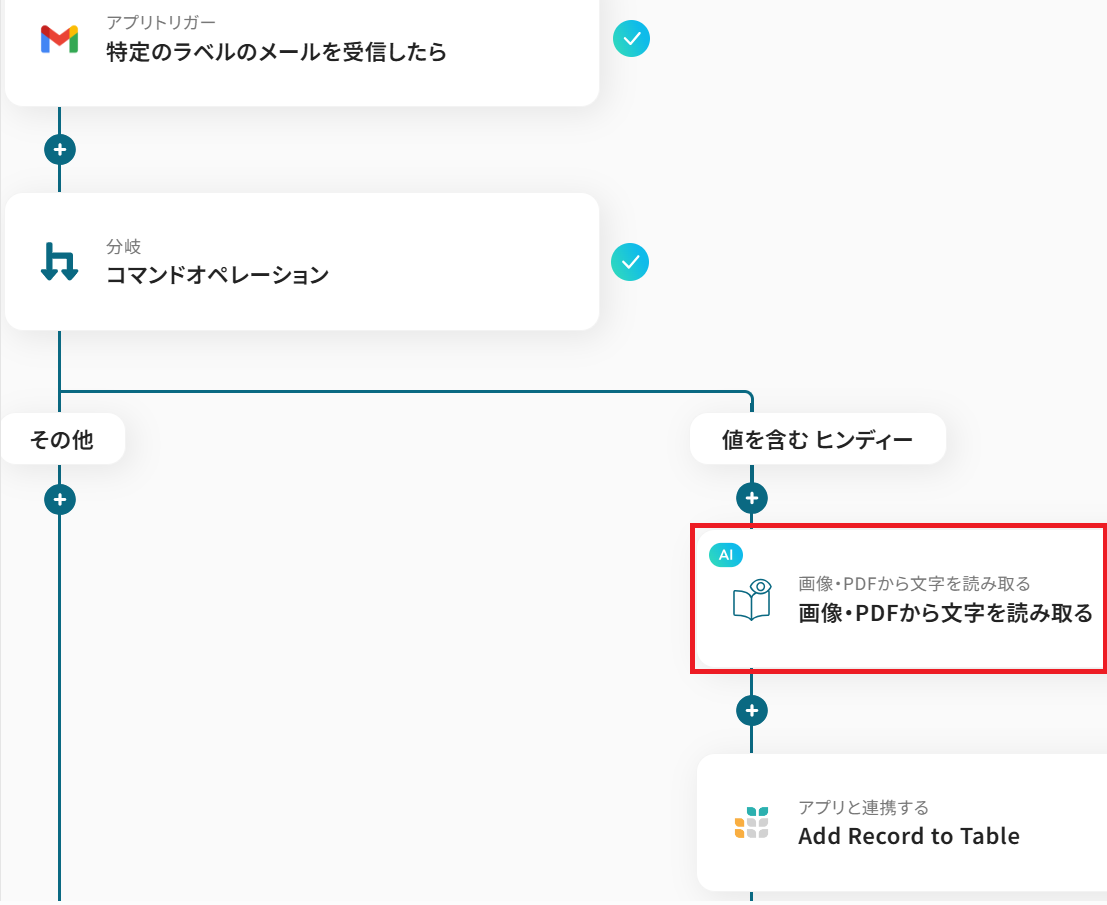The image size is (1107, 905).
Task: Add a step under the その他 branch
Action: point(60,499)
